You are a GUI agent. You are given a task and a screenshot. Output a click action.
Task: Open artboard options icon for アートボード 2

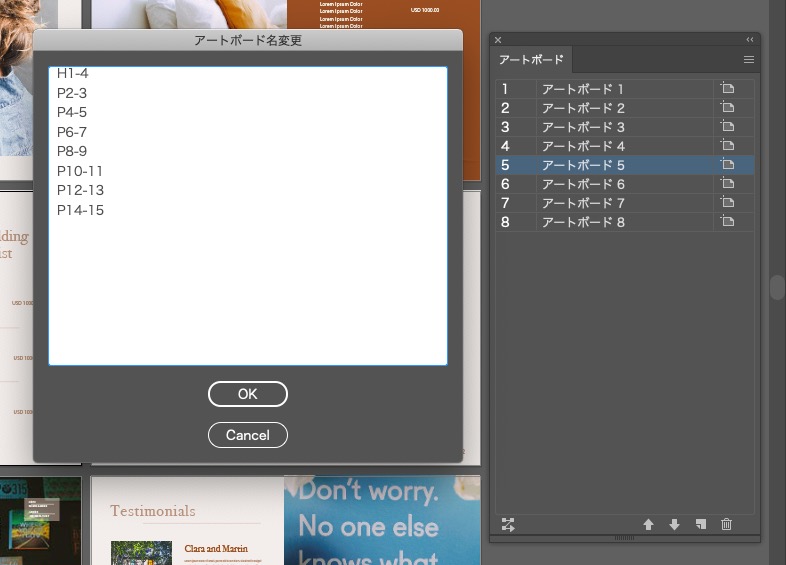coord(727,107)
